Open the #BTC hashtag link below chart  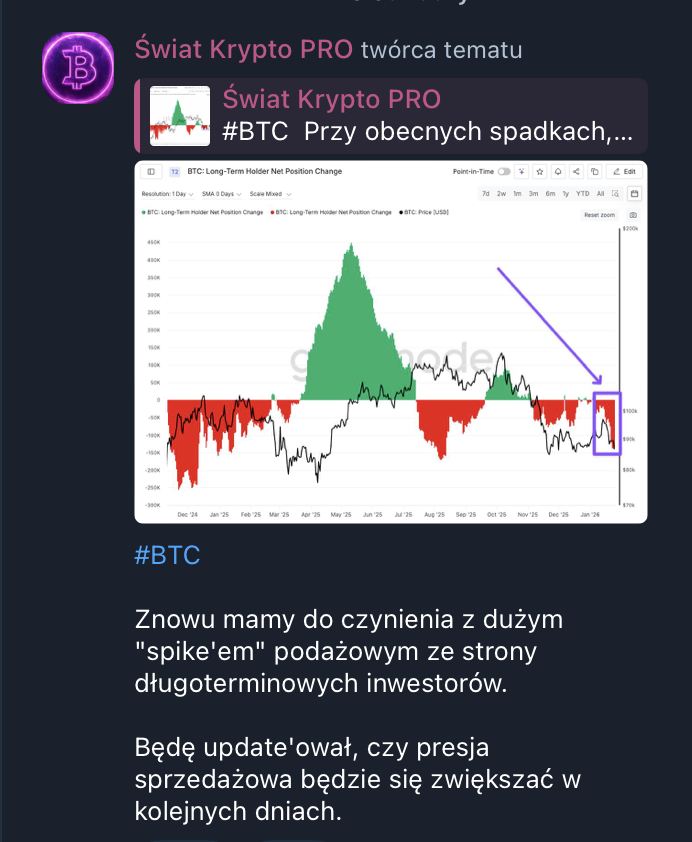[x=167, y=555]
